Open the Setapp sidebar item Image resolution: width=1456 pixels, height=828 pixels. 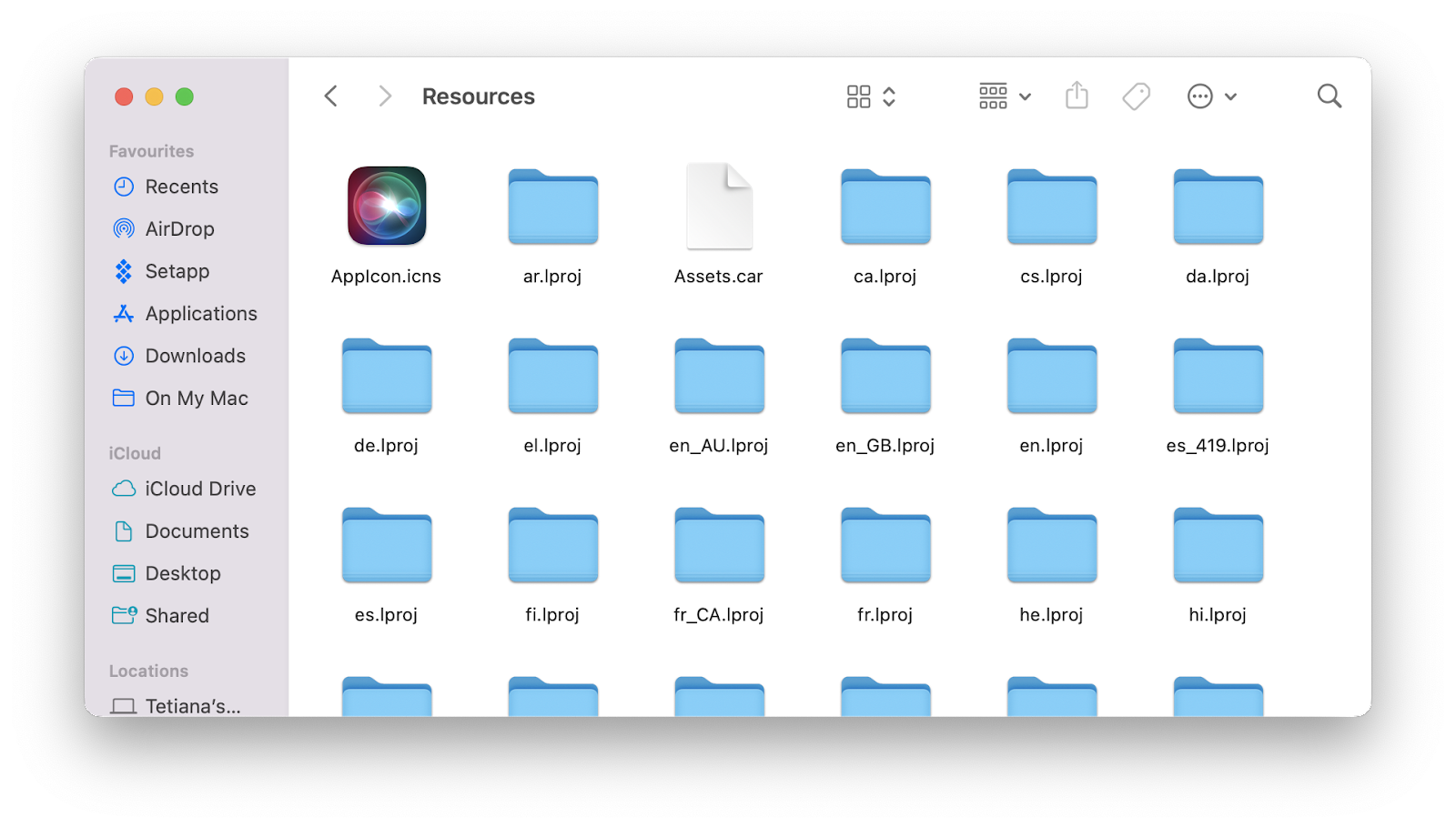pyautogui.click(x=177, y=271)
